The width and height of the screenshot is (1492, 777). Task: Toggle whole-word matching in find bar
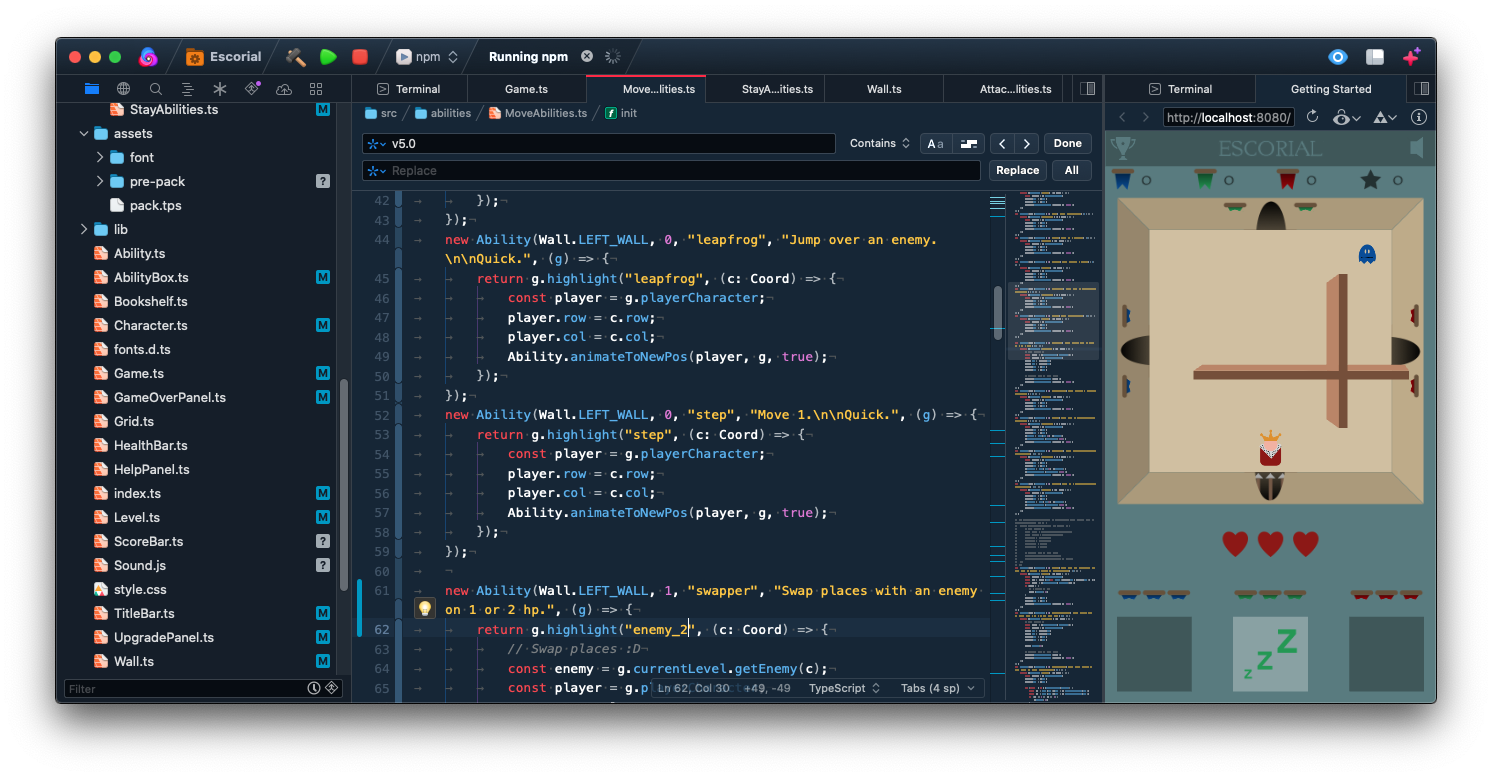click(968, 144)
